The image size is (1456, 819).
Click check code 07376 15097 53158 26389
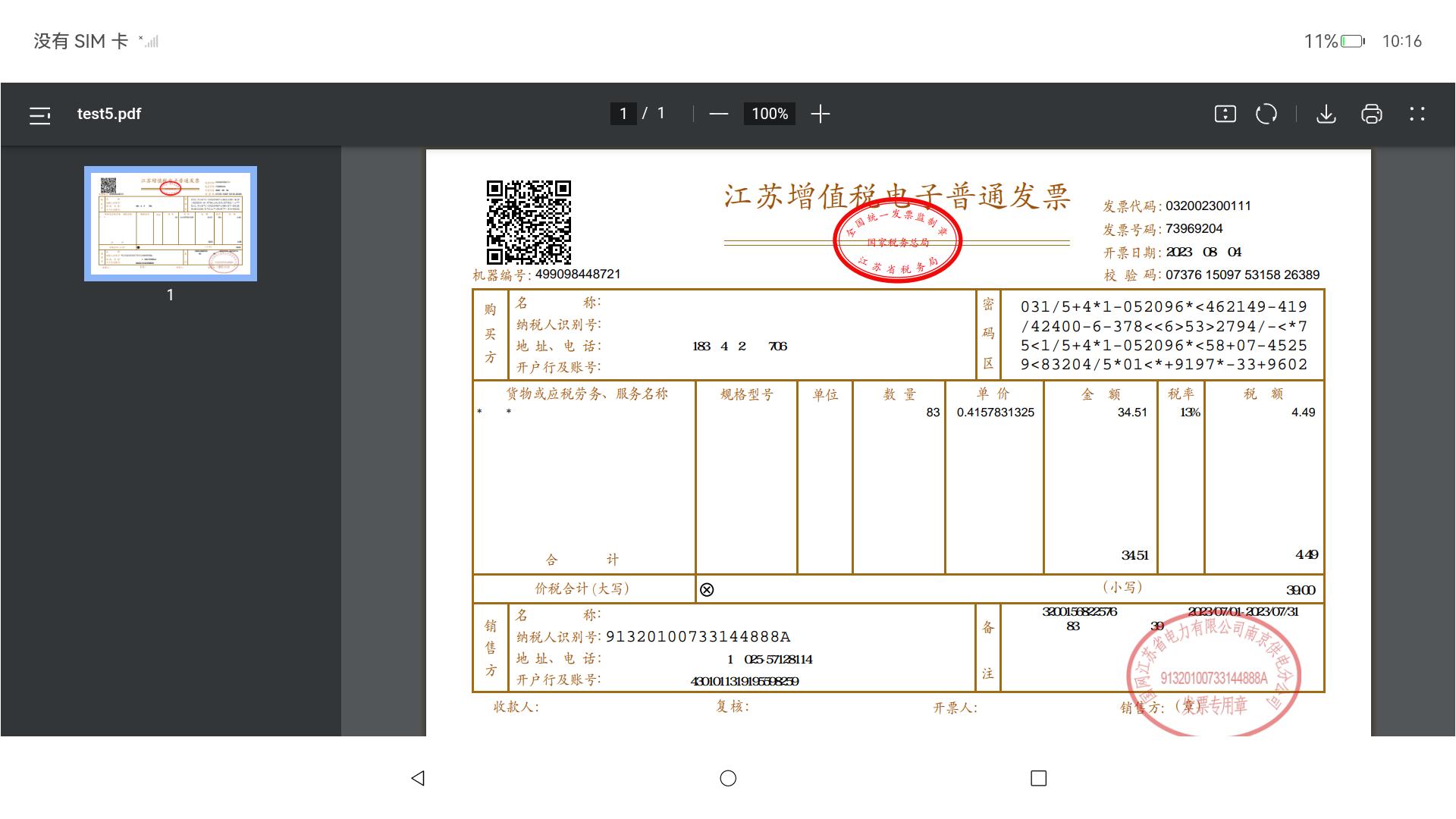point(1243,275)
